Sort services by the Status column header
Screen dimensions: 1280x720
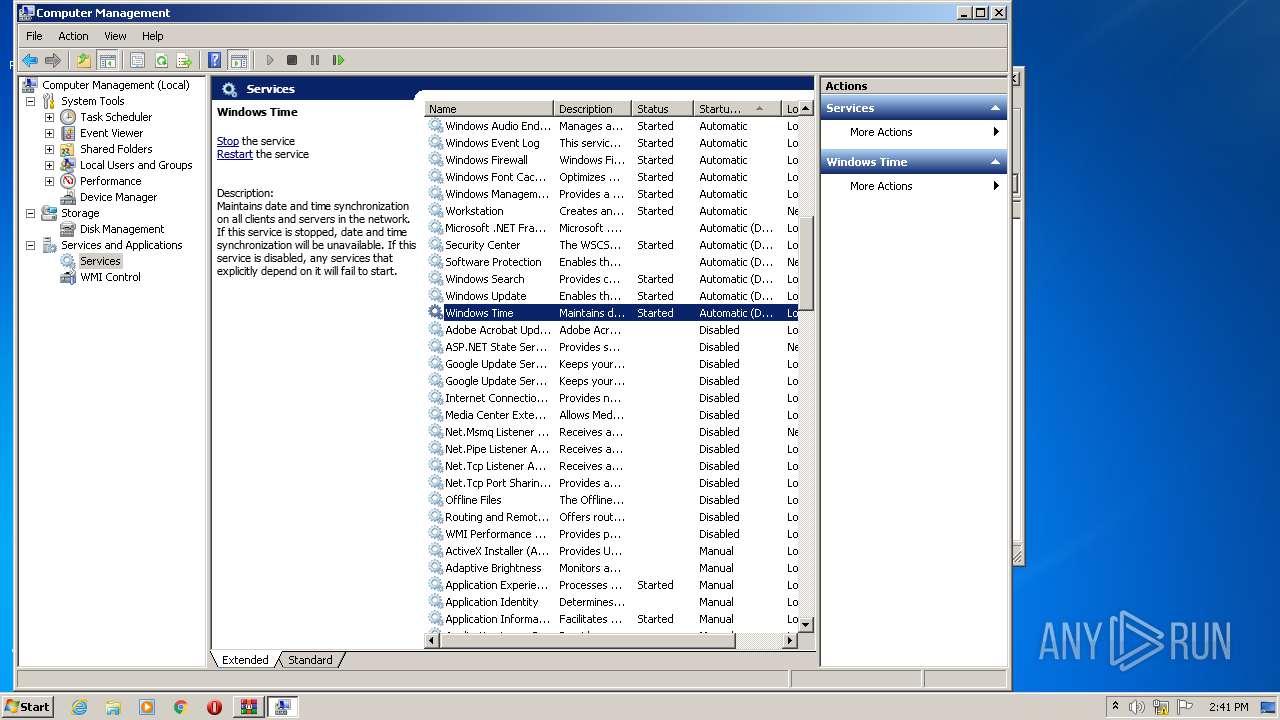pyautogui.click(x=662, y=109)
